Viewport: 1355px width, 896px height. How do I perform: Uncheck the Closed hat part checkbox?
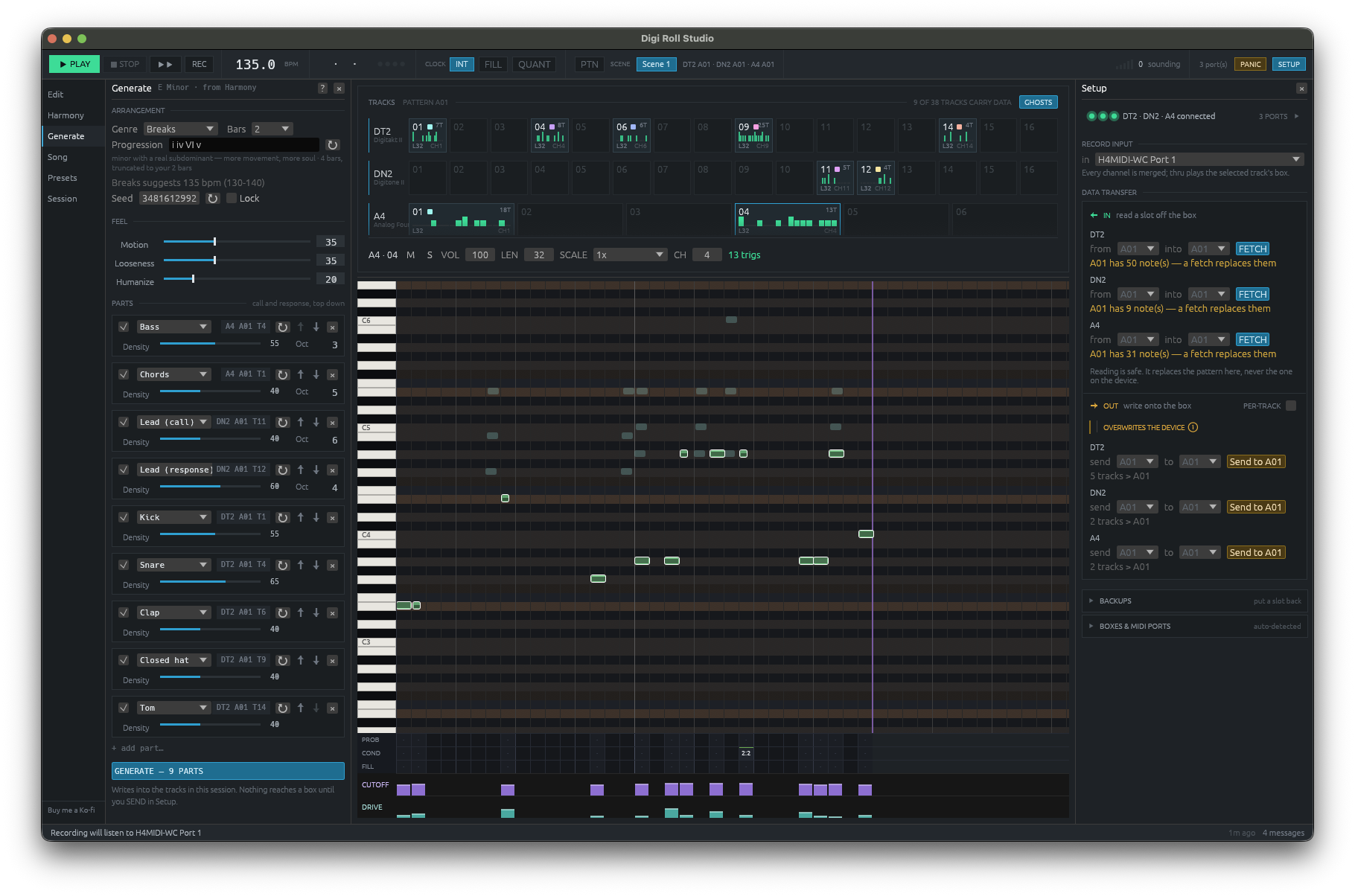point(124,660)
